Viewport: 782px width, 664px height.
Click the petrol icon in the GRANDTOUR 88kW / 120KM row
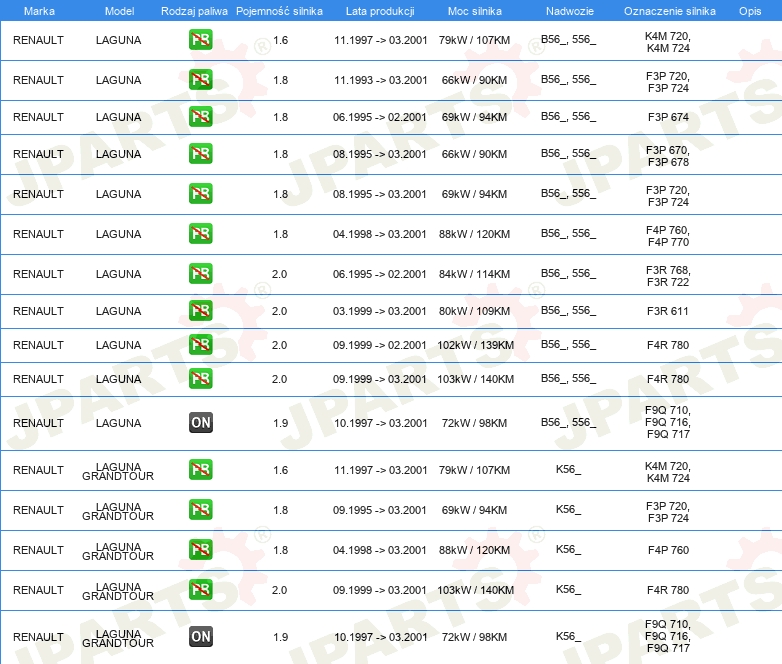(x=200, y=549)
